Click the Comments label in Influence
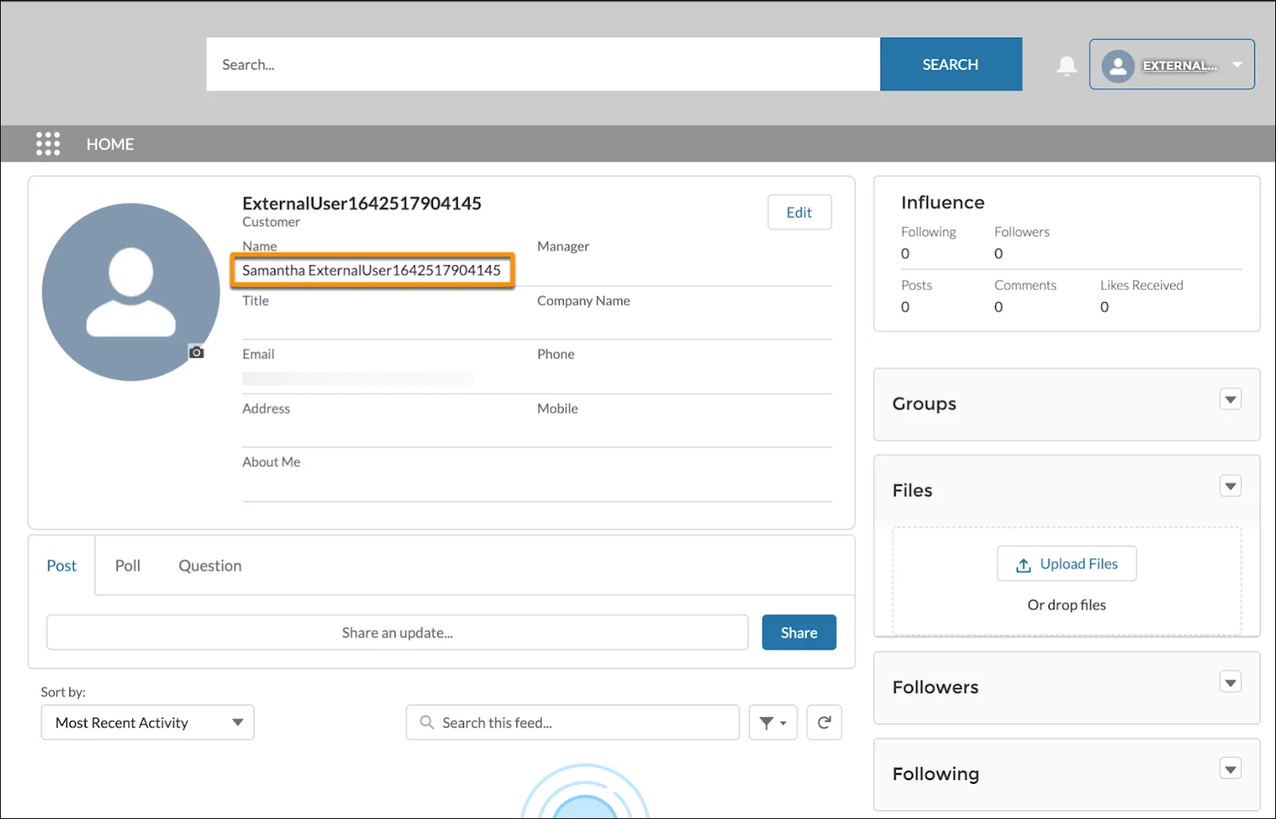Viewport: 1276px width, 819px height. (1025, 285)
